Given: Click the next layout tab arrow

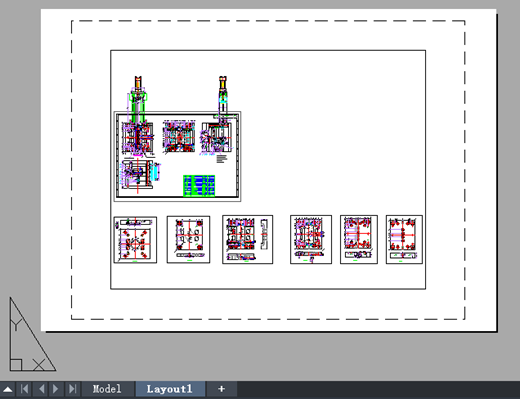Looking at the screenshot, I should pos(56,389).
